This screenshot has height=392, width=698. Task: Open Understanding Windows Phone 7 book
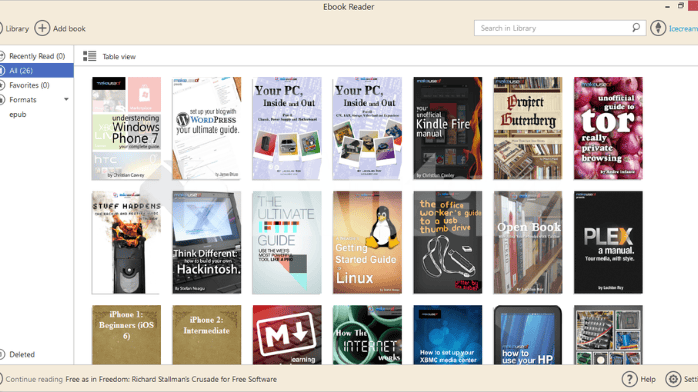coord(126,128)
